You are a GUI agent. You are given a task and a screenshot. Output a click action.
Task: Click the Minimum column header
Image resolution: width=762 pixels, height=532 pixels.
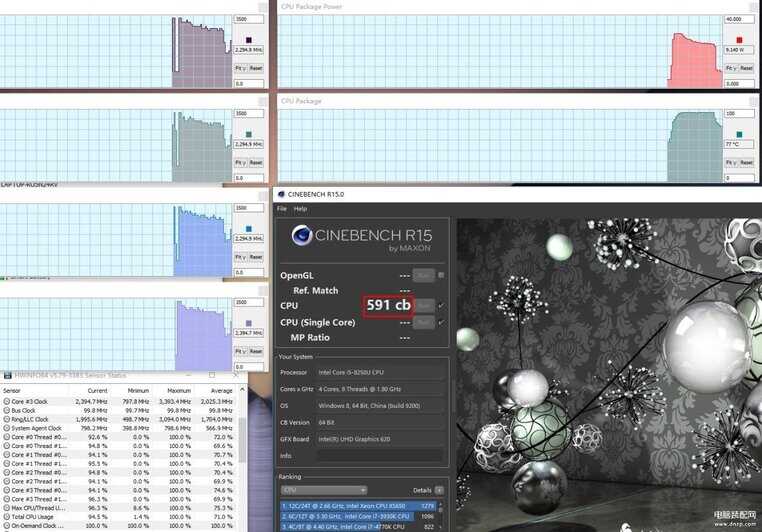(x=138, y=391)
